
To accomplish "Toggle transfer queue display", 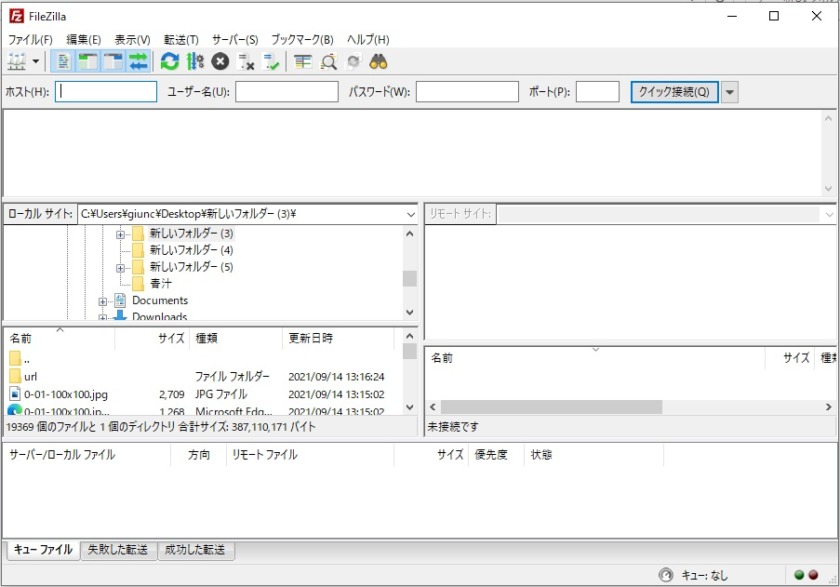I will 138,62.
